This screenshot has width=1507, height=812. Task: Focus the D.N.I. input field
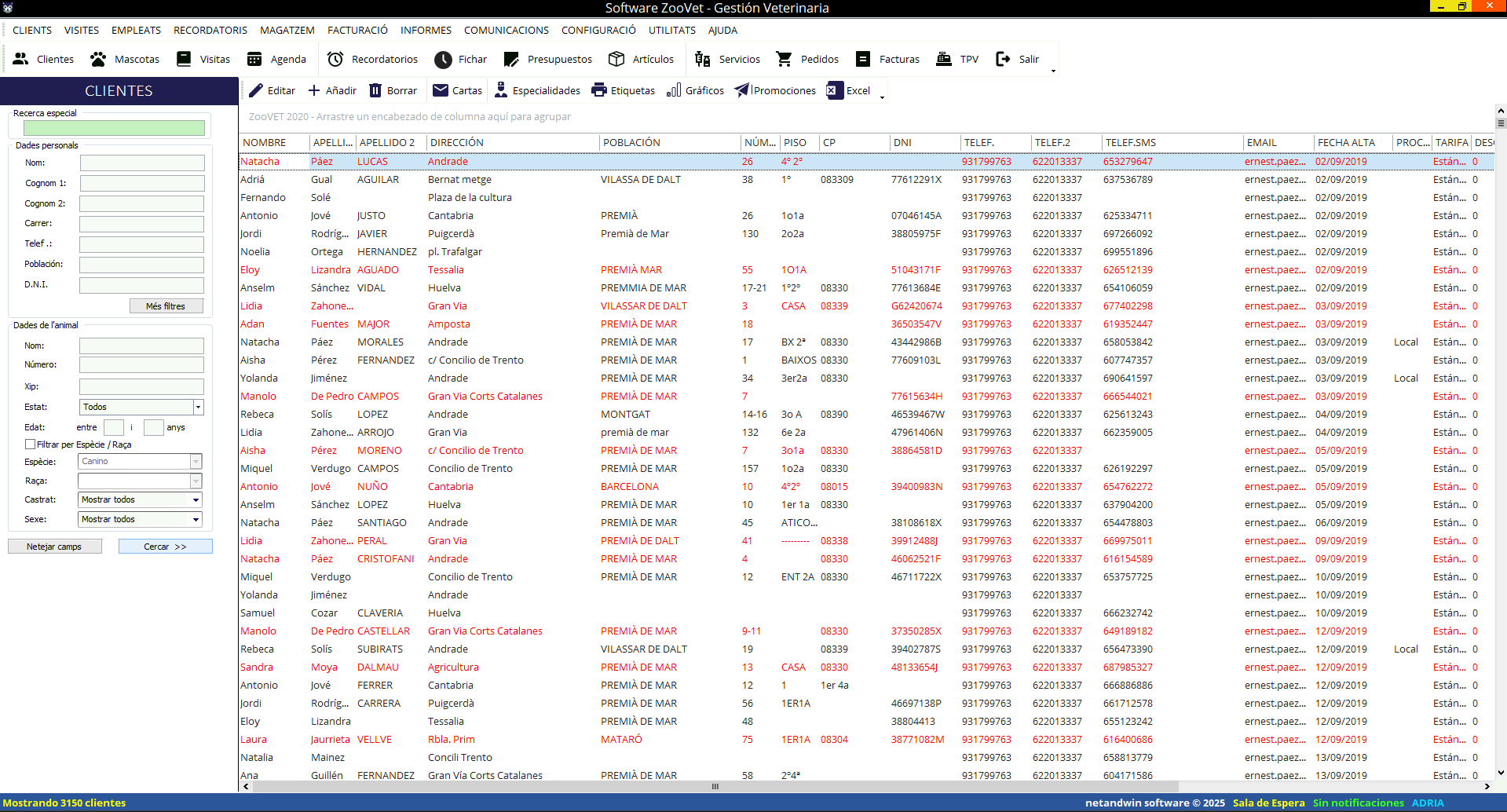point(142,285)
